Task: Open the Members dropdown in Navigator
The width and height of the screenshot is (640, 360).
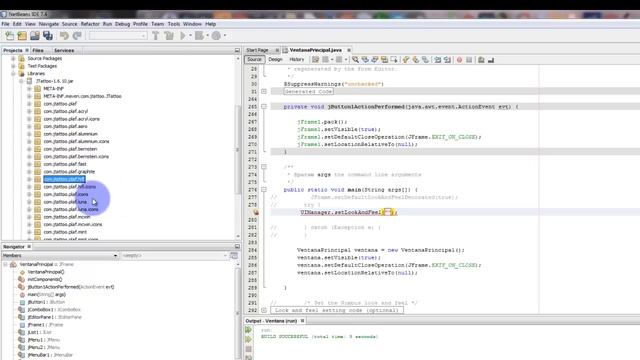Action: point(115,256)
